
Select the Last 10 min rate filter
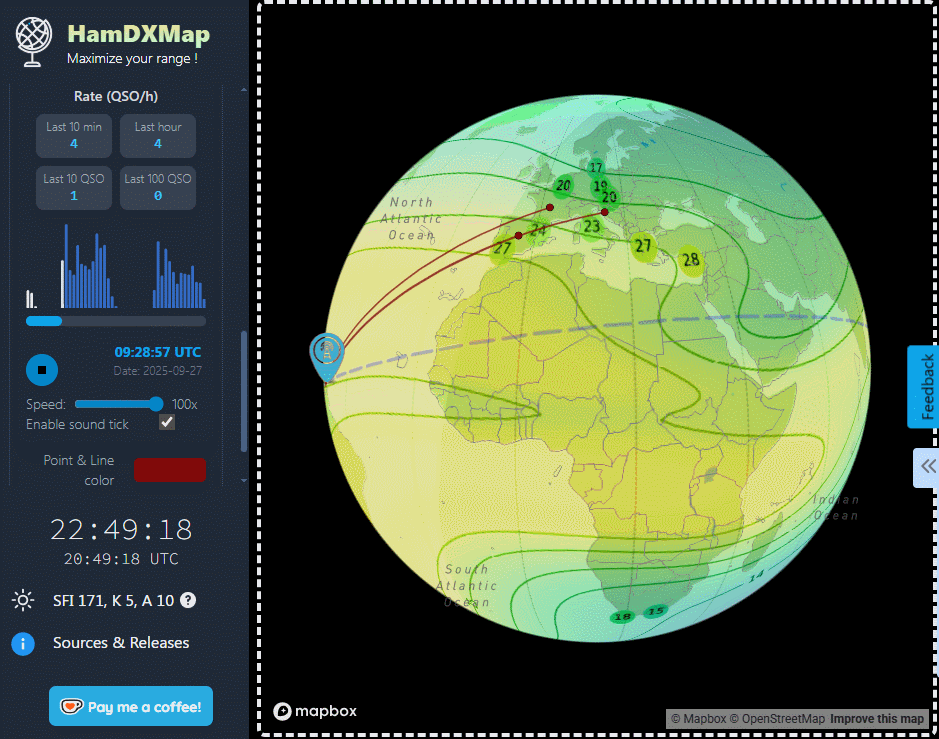coord(74,136)
